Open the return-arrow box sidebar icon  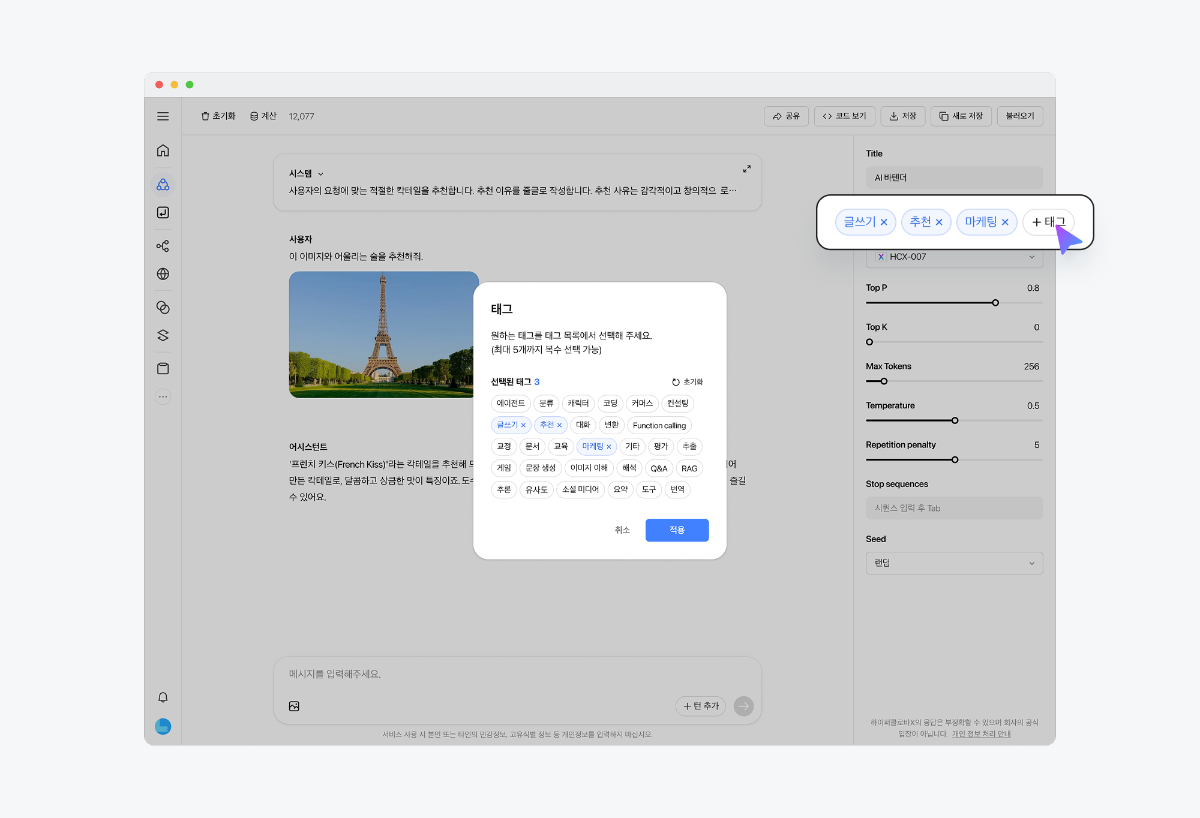(x=163, y=213)
